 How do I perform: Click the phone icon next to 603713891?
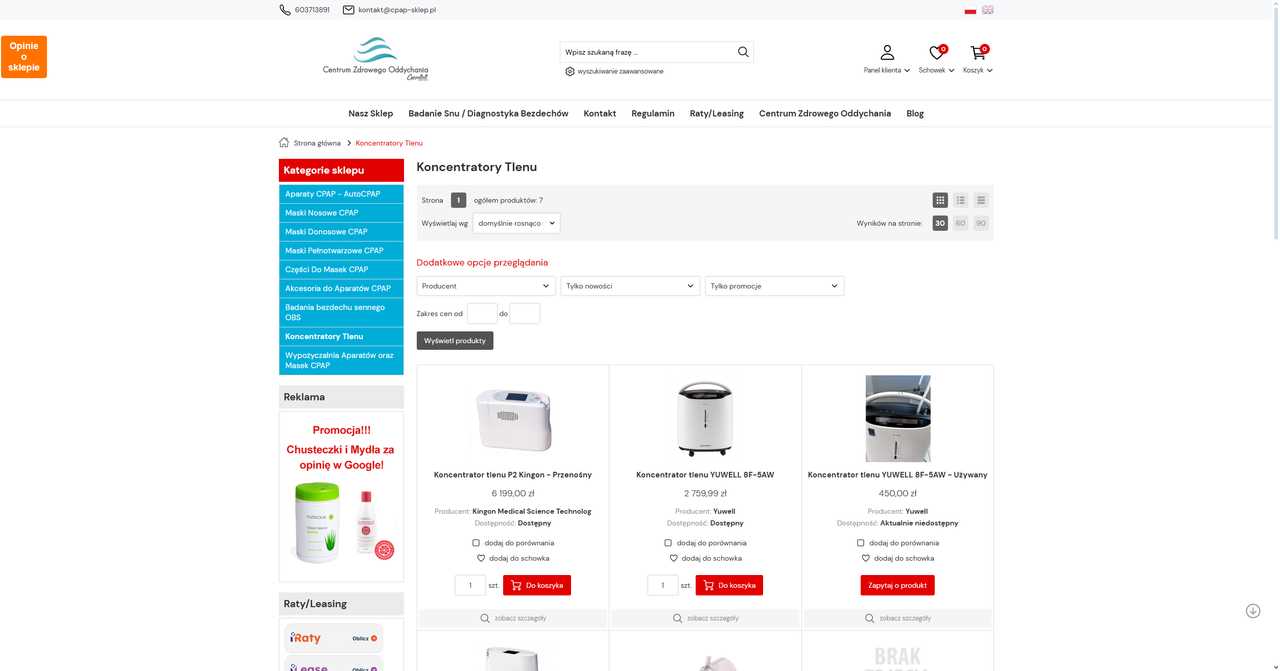pos(285,10)
